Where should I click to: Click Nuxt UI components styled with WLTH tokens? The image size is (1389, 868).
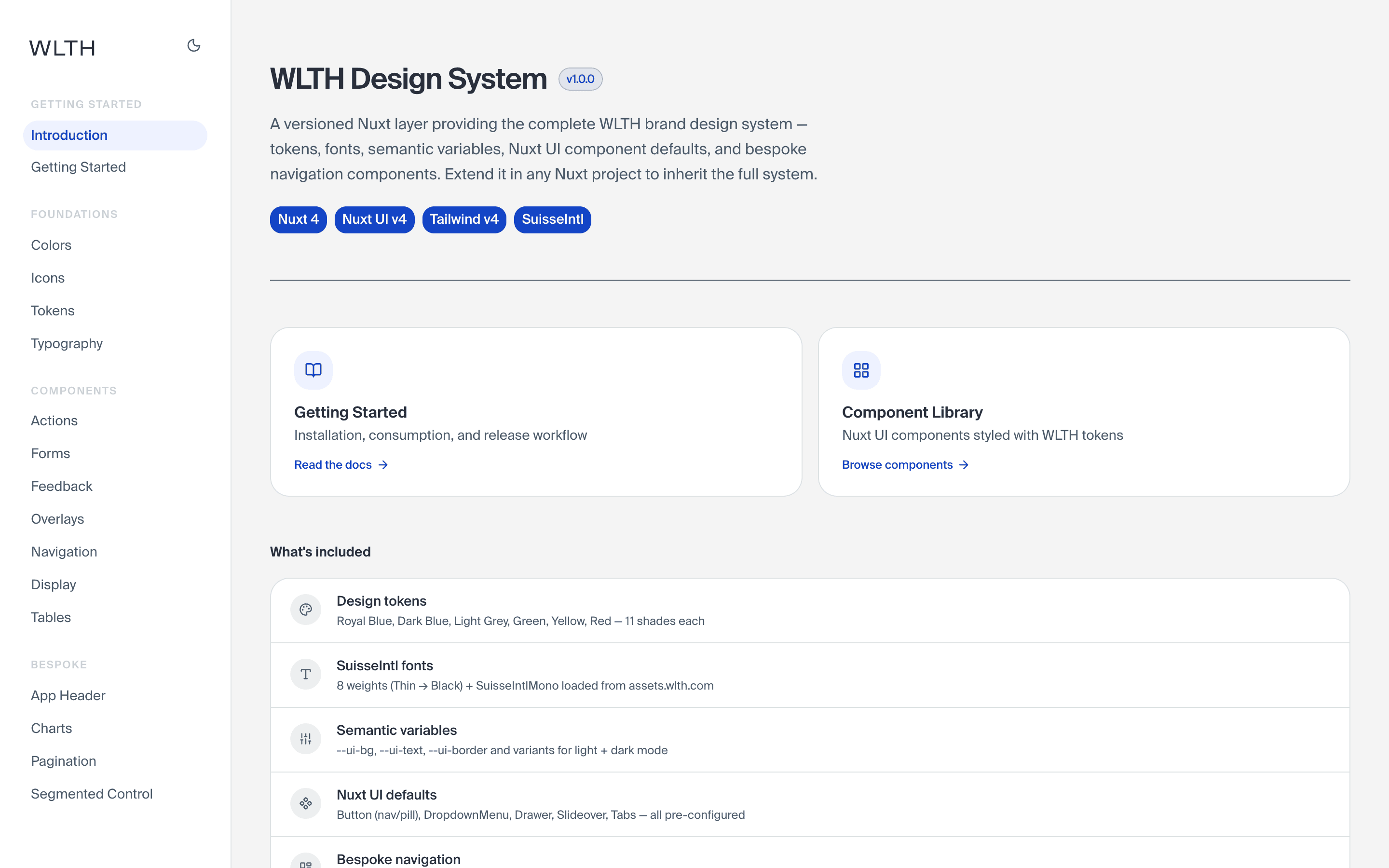click(x=982, y=436)
